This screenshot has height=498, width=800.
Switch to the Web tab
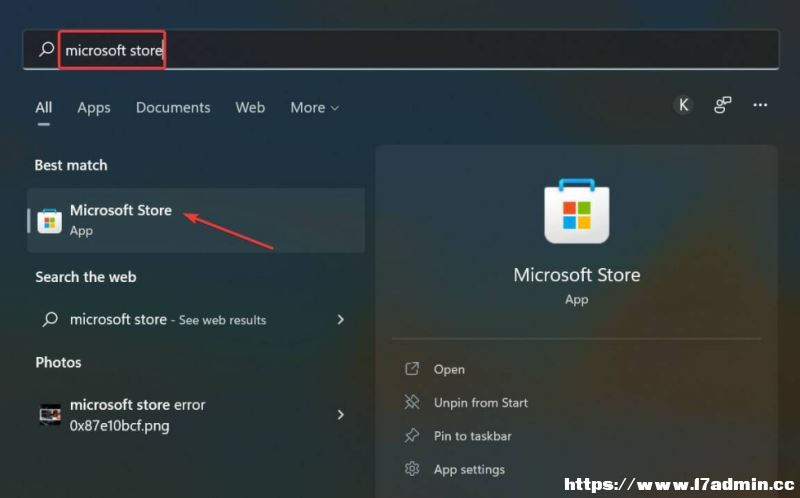250,108
